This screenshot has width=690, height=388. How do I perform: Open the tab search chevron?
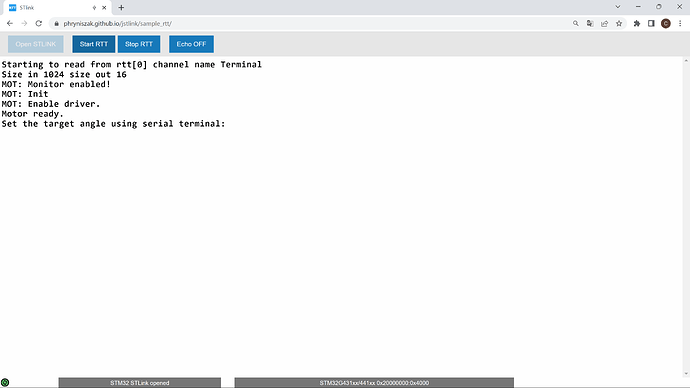point(618,7)
